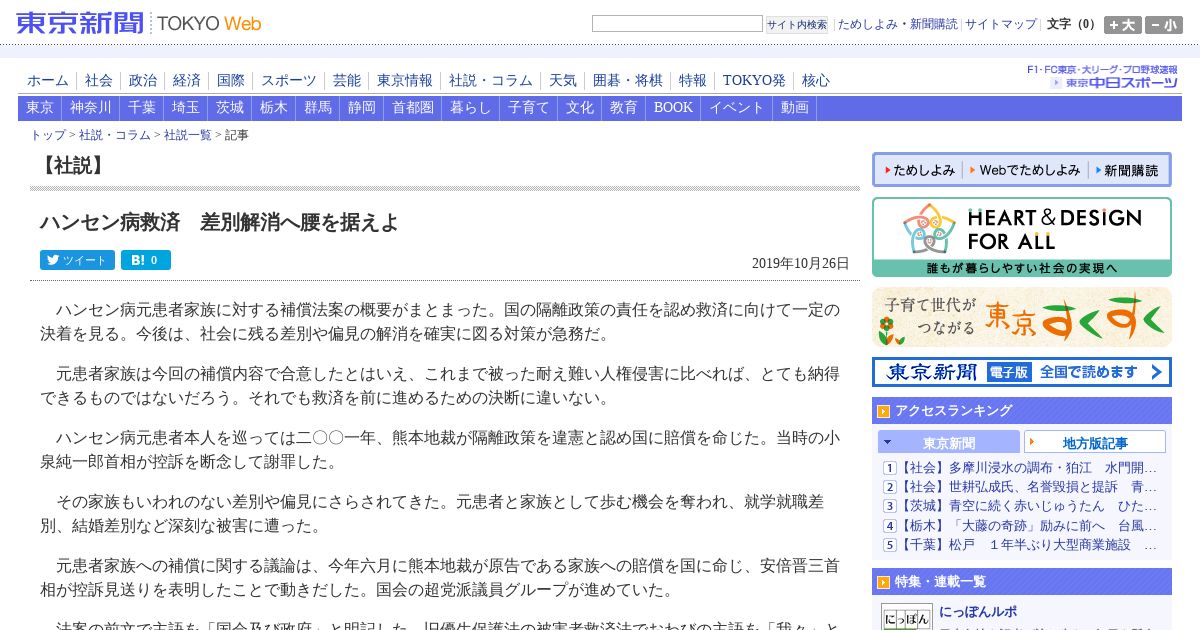Increase font size with ＋大 button
The image size is (1200, 630).
[1122, 25]
